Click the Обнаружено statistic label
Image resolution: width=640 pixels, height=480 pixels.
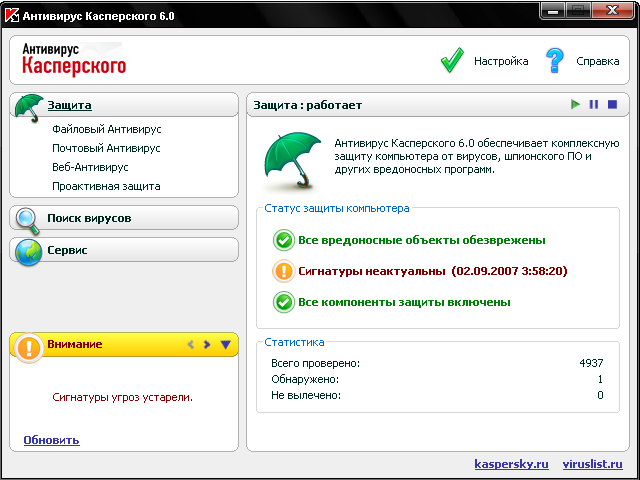[305, 379]
